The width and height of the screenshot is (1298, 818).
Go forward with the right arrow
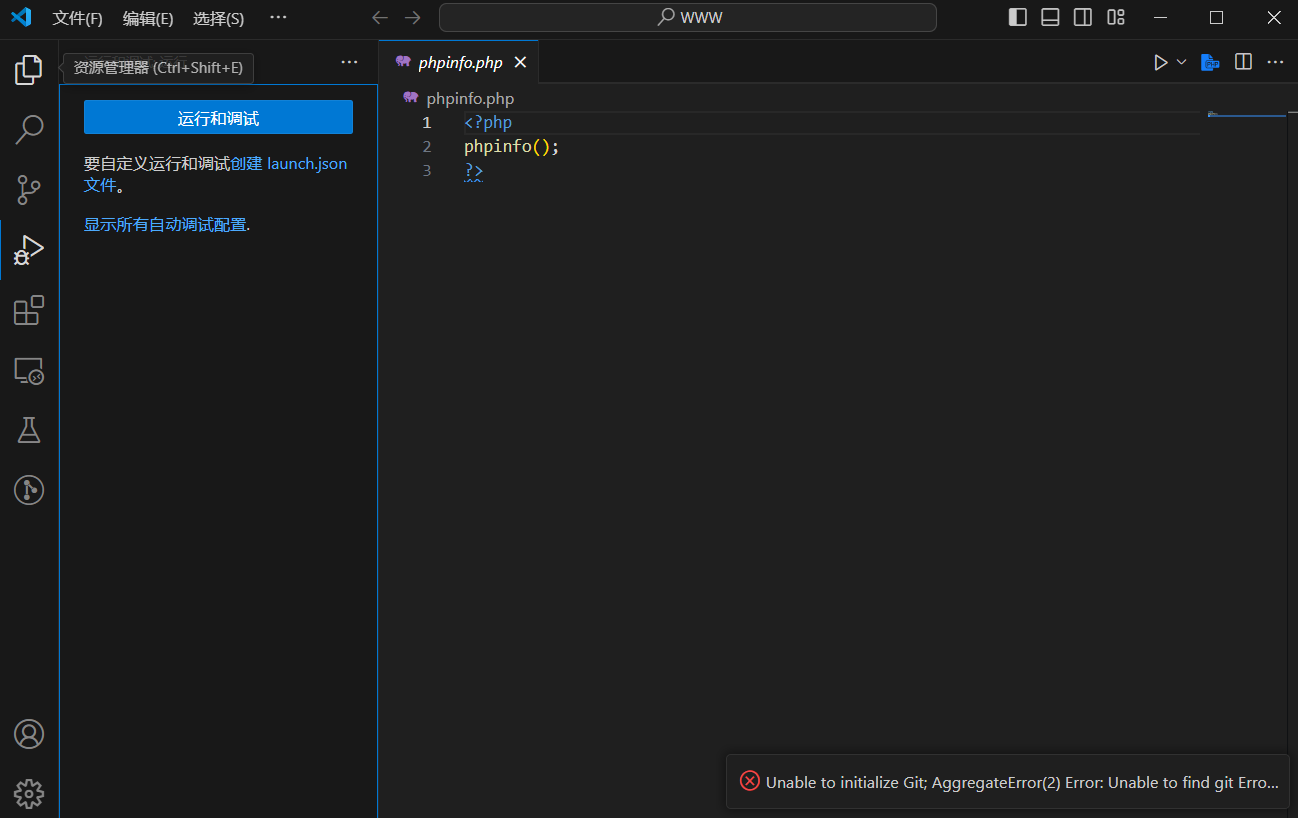click(412, 17)
